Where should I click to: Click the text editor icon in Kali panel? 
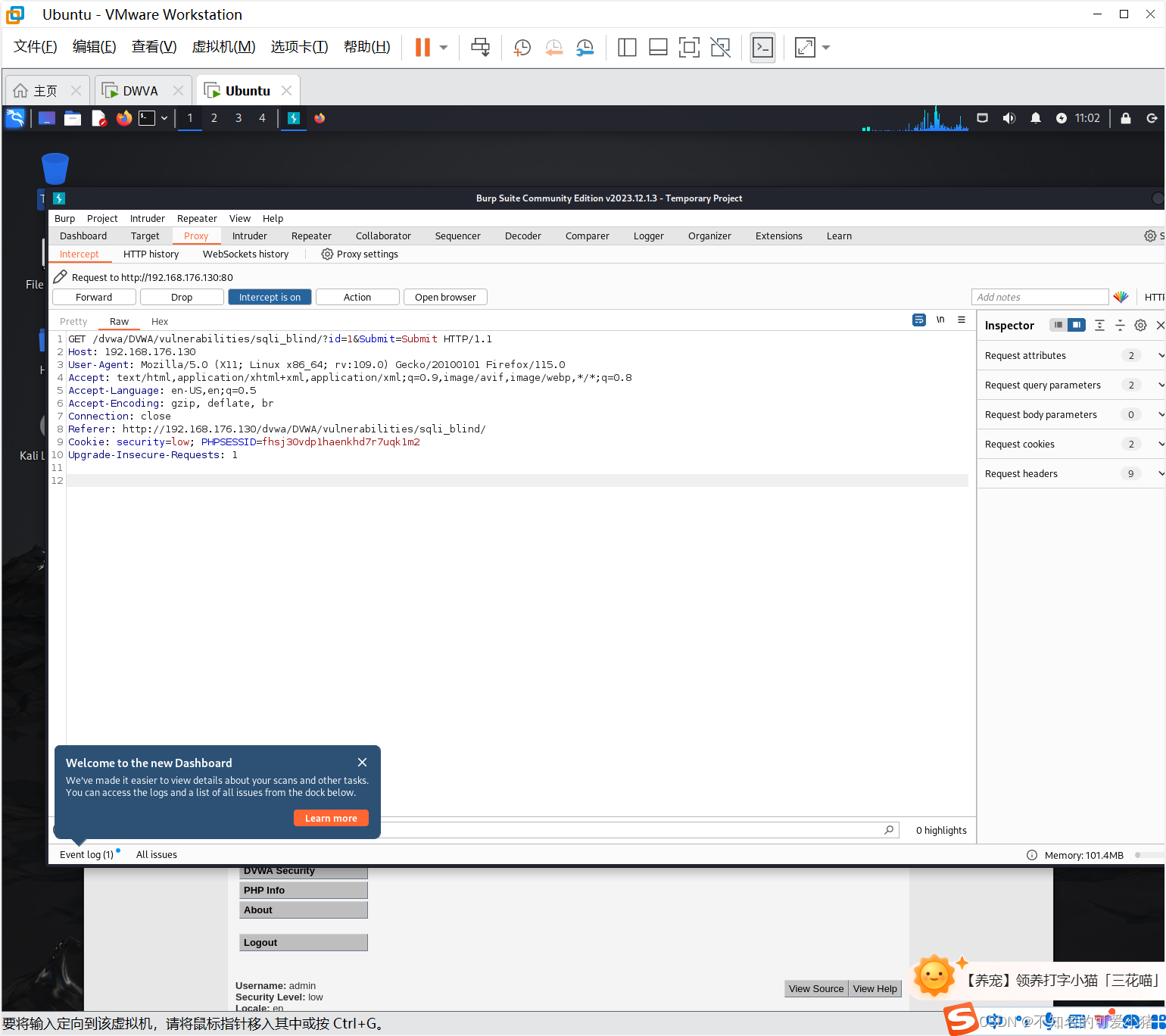[x=98, y=118]
